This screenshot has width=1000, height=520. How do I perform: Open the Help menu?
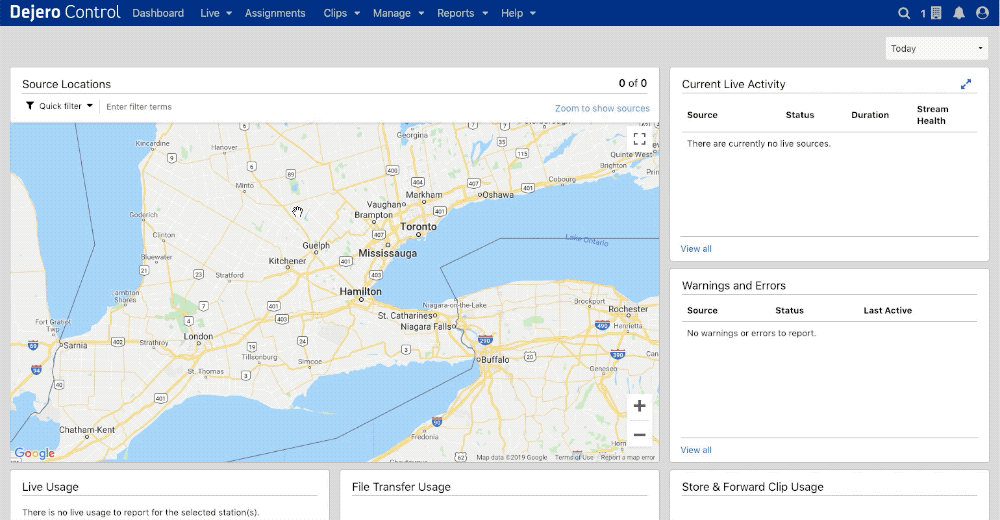click(518, 13)
